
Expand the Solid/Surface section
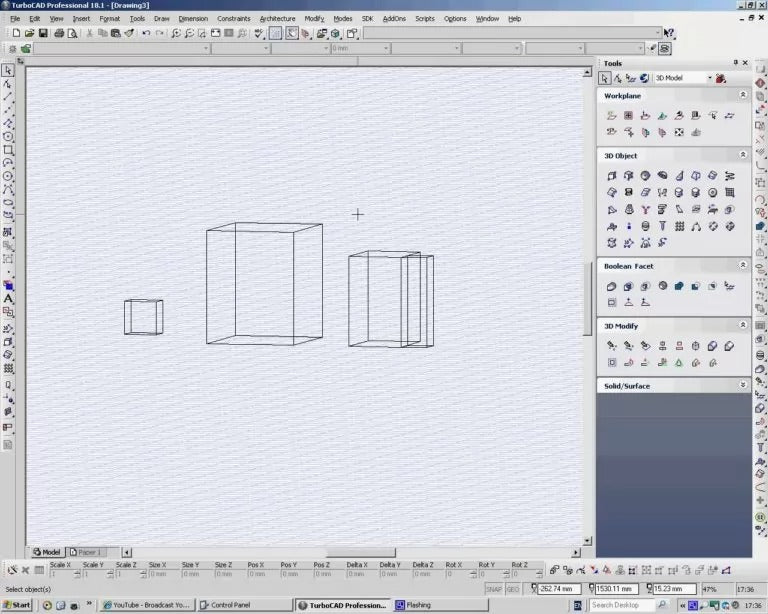742,385
